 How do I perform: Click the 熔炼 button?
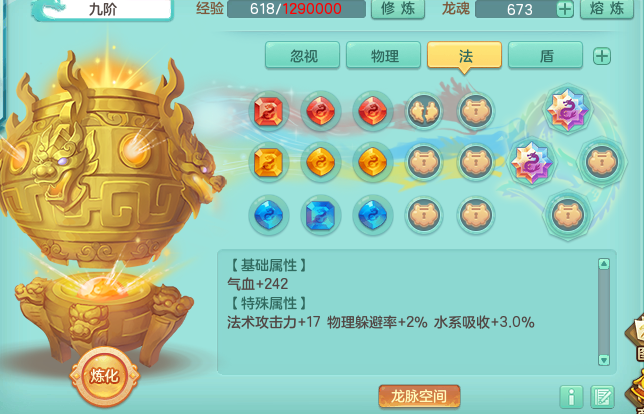click(x=607, y=9)
